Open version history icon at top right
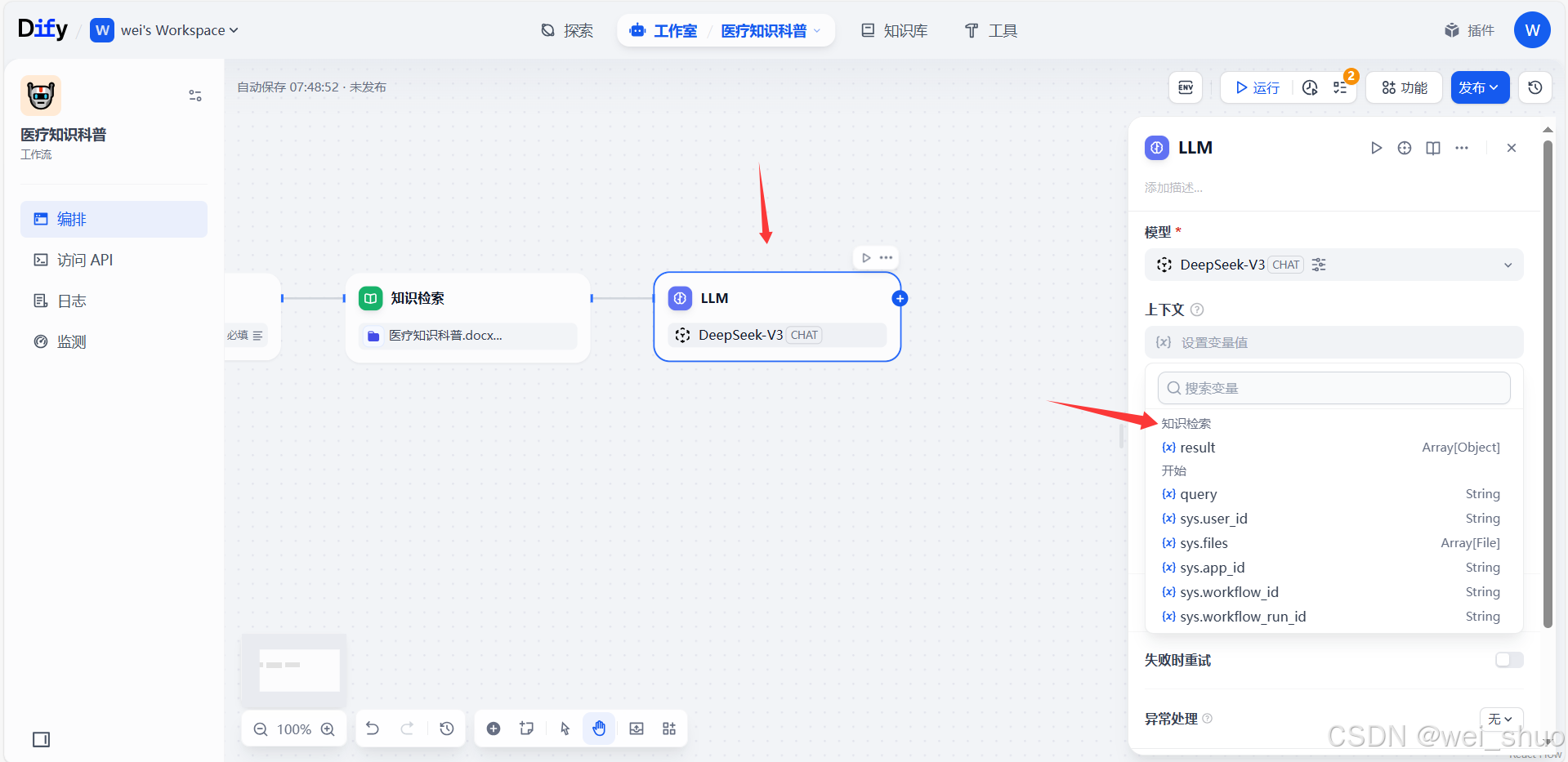The height and width of the screenshot is (762, 1568). pyautogui.click(x=1535, y=87)
